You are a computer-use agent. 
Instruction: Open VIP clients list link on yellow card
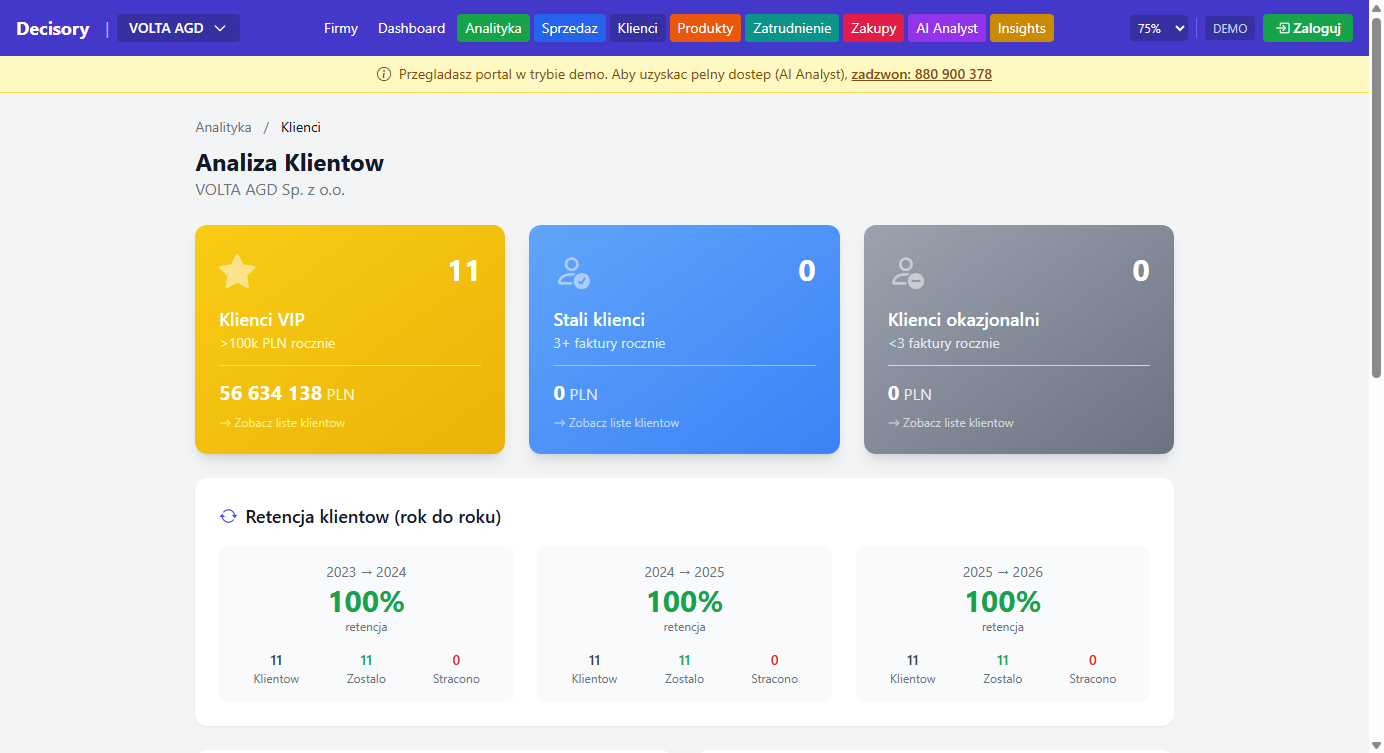click(x=282, y=423)
